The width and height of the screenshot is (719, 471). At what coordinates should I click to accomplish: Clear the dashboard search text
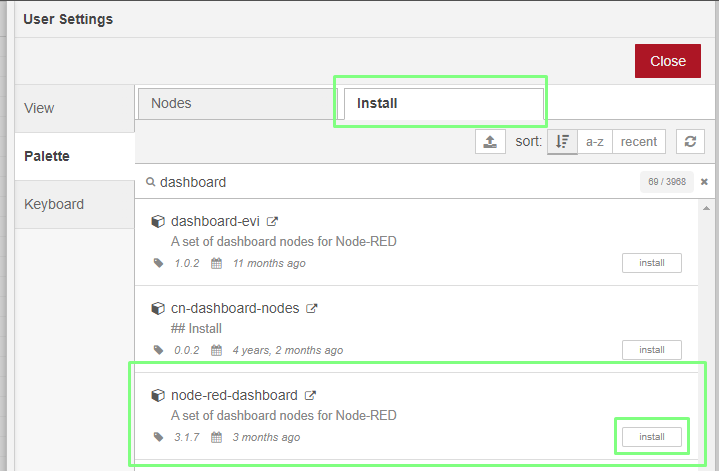click(704, 182)
